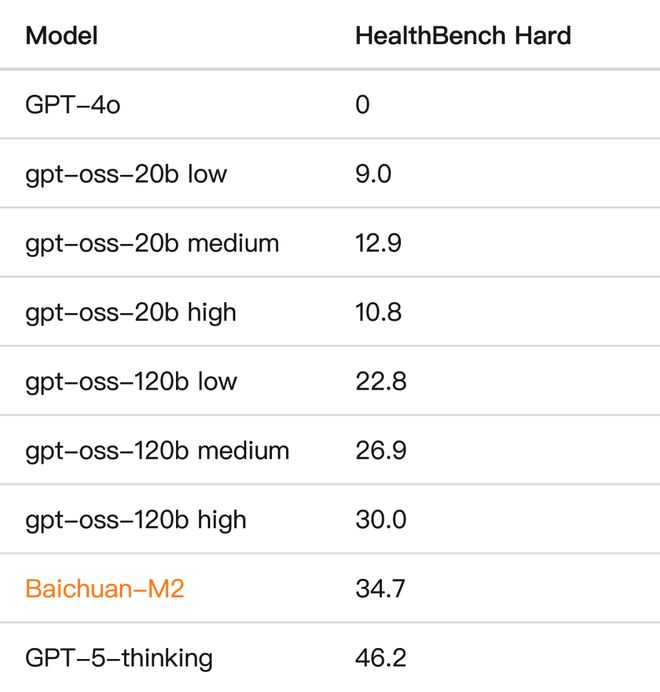
Task: Click the gpt-oss-20b low model name
Action: point(126,174)
